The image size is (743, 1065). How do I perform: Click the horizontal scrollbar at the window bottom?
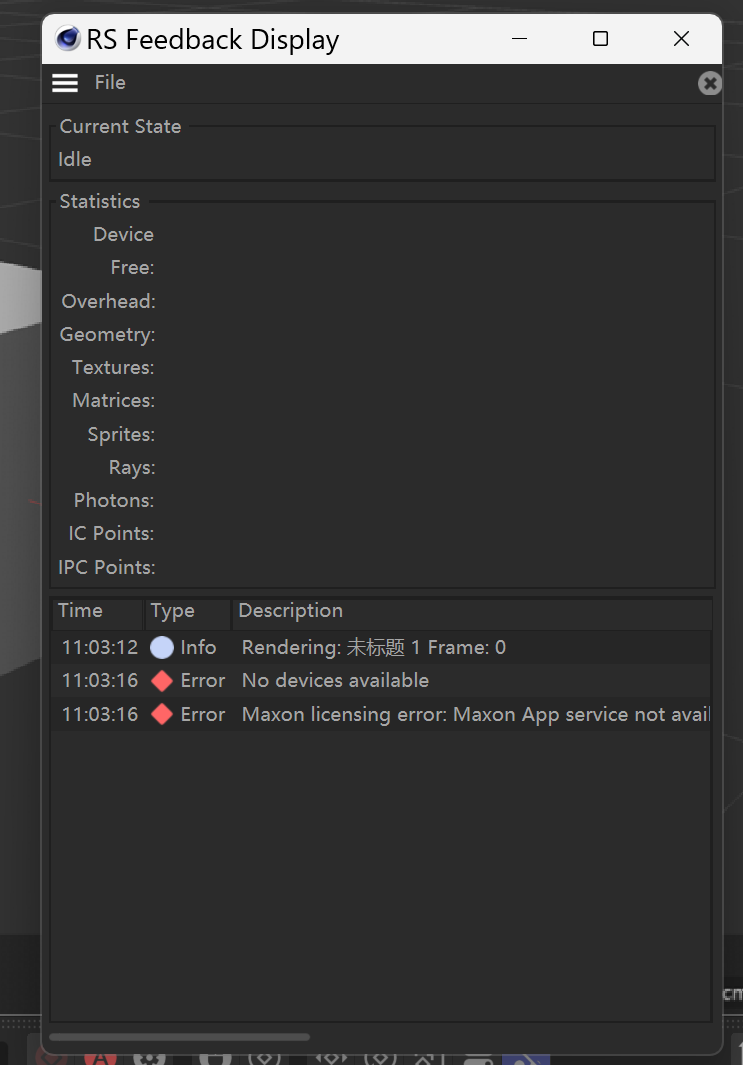coord(180,1037)
